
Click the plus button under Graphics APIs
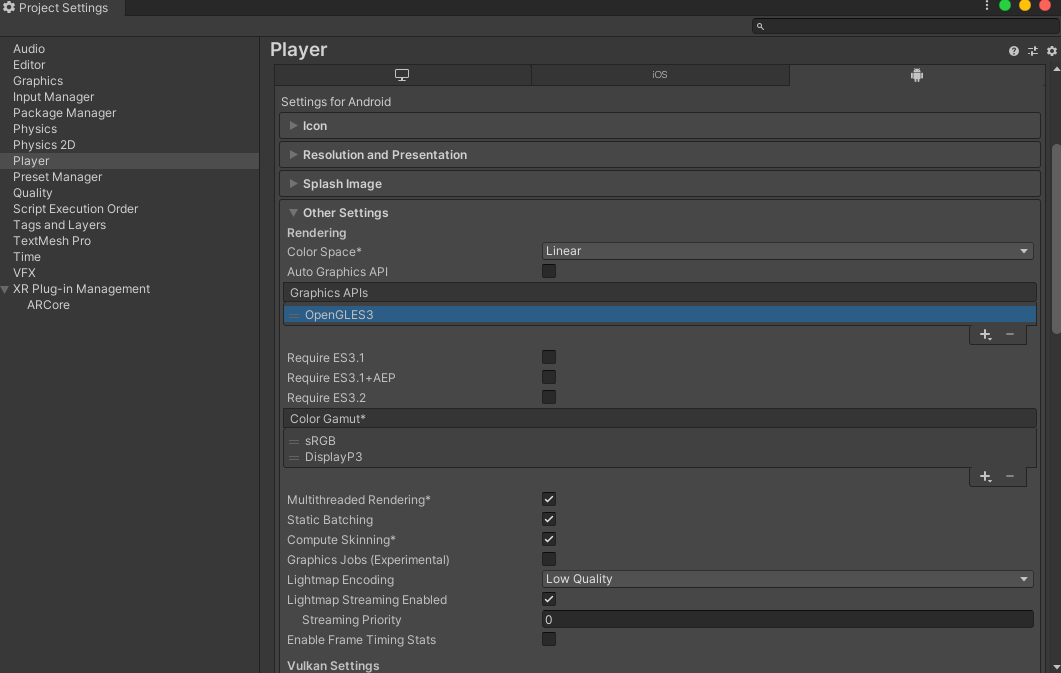(x=985, y=335)
